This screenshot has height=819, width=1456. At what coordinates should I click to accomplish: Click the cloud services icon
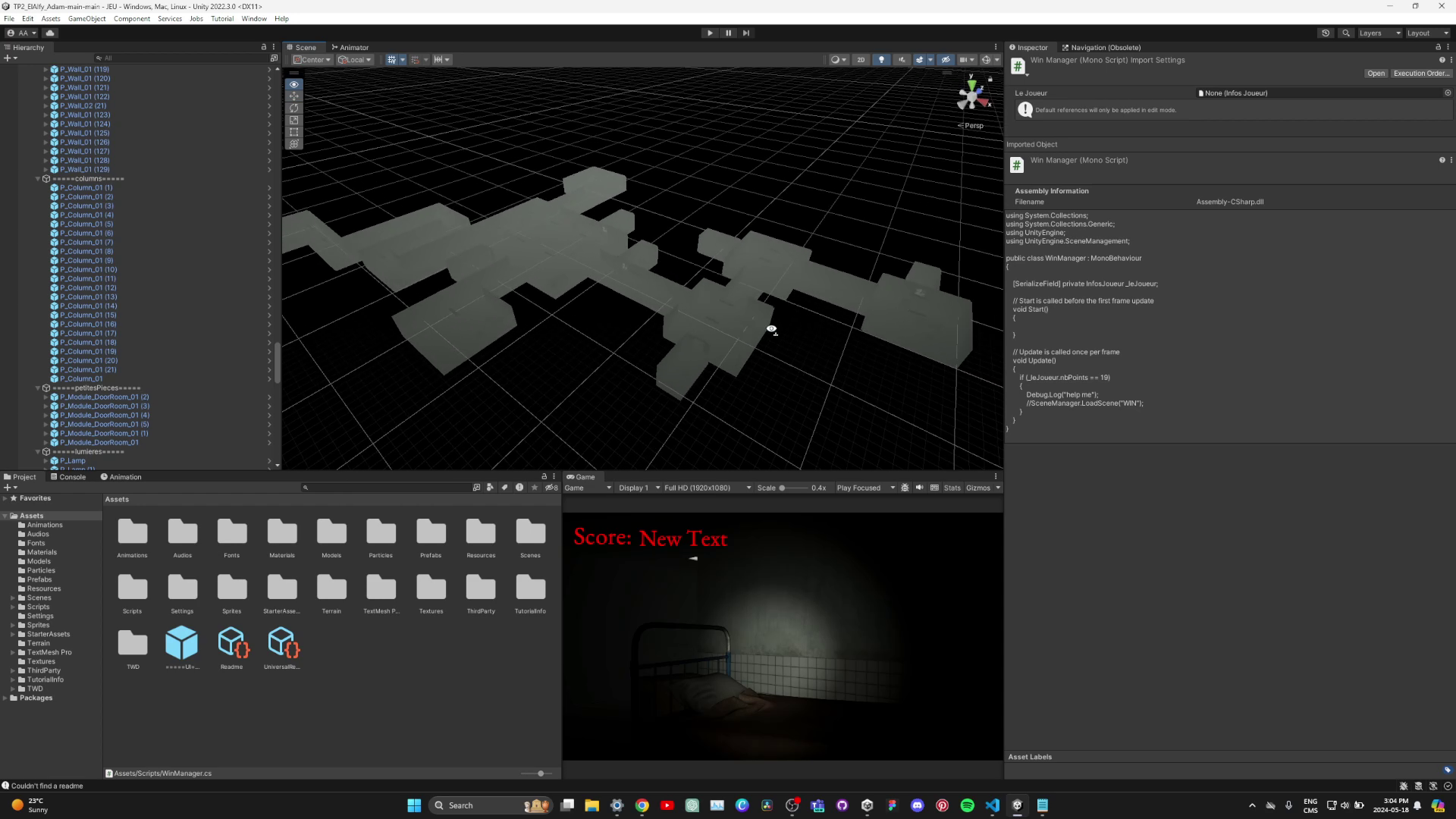click(50, 33)
